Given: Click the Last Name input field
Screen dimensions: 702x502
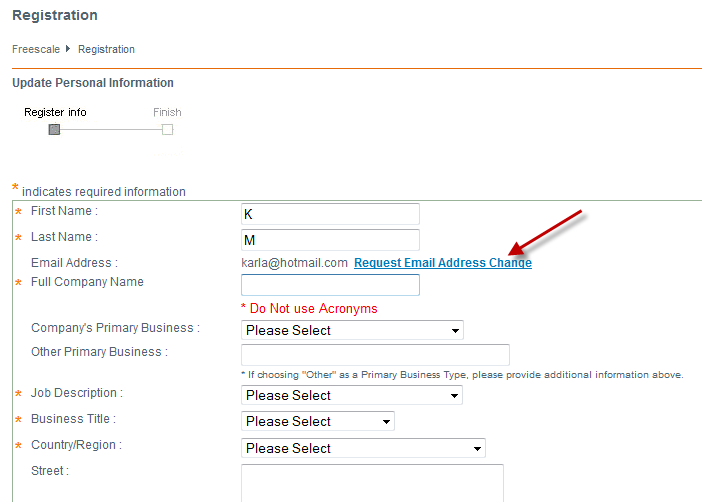Looking at the screenshot, I should pyautogui.click(x=330, y=240).
